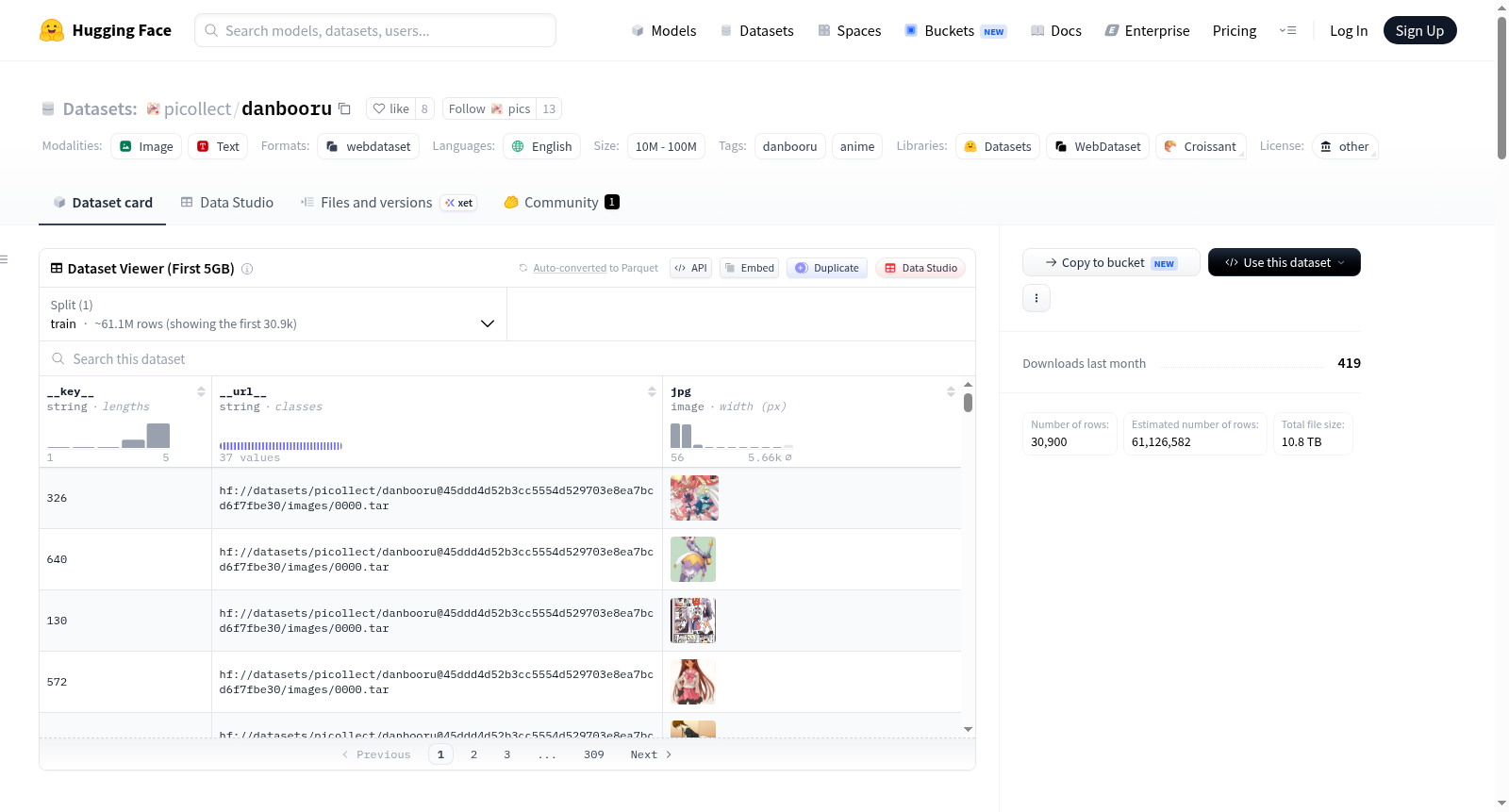Image resolution: width=1509 pixels, height=812 pixels.
Task: Click the table scroll-down arrow
Action: click(x=968, y=729)
